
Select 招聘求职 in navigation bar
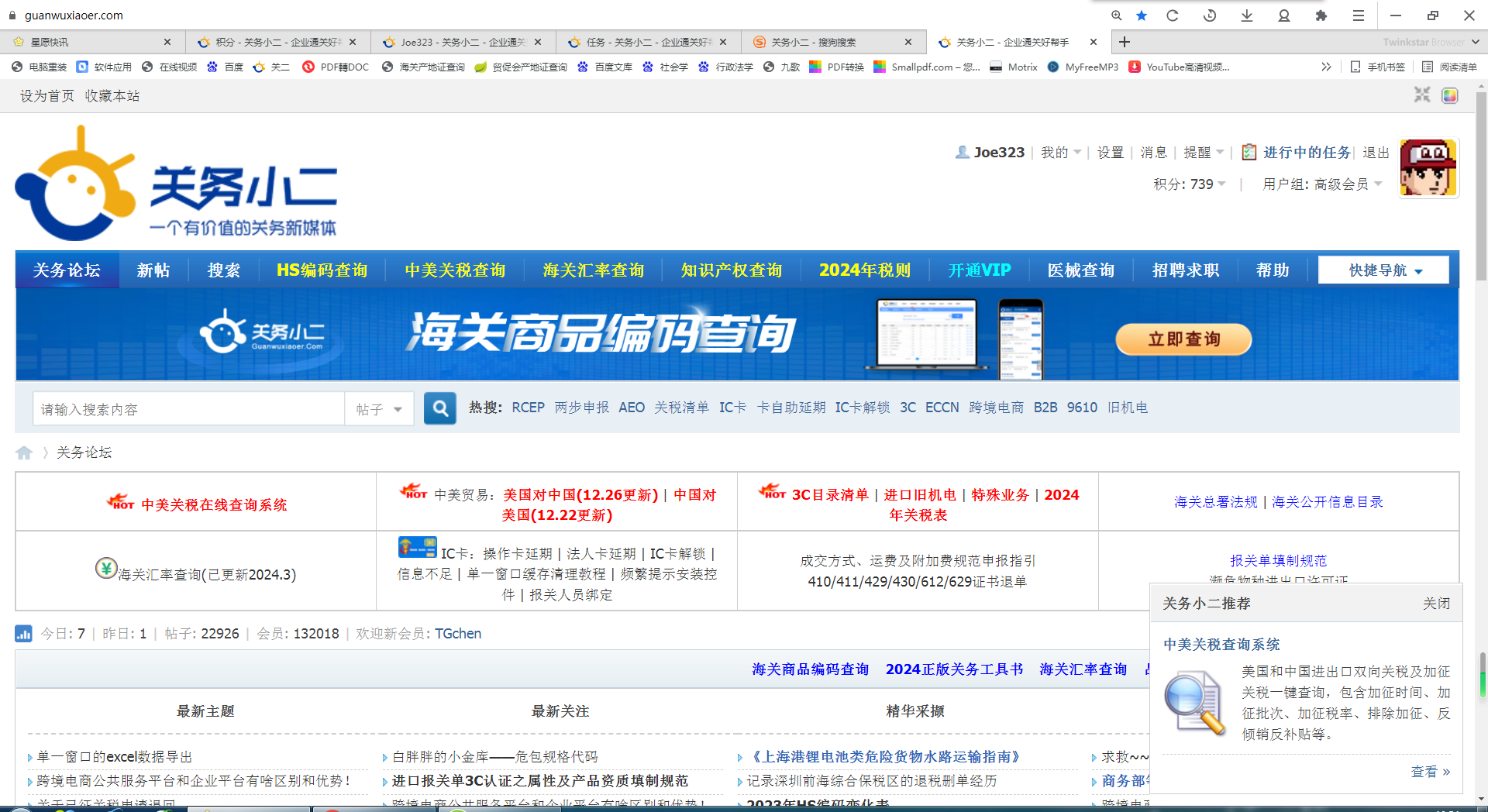click(1185, 270)
